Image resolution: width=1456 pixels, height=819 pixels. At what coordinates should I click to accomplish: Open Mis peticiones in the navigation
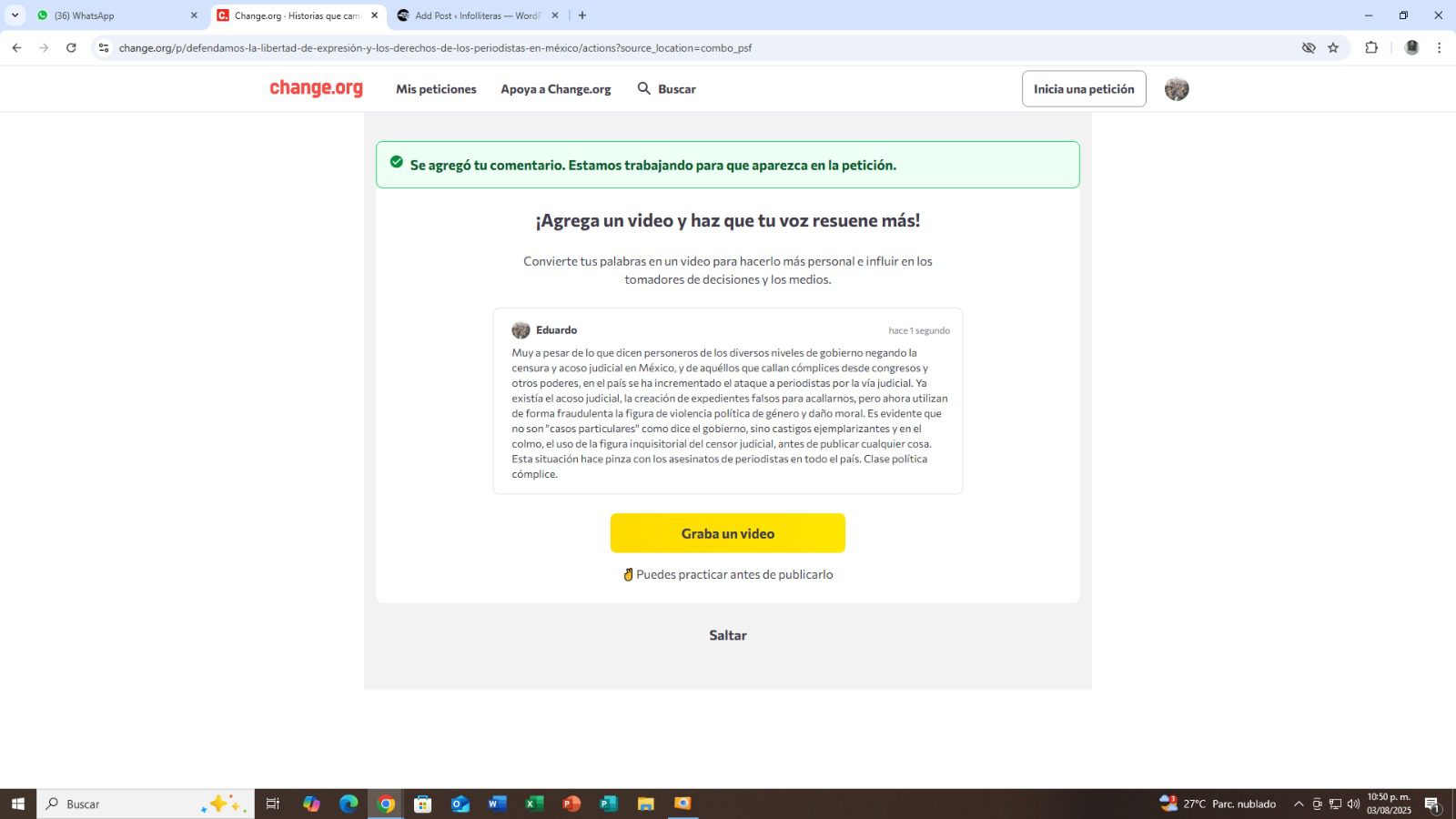(436, 89)
